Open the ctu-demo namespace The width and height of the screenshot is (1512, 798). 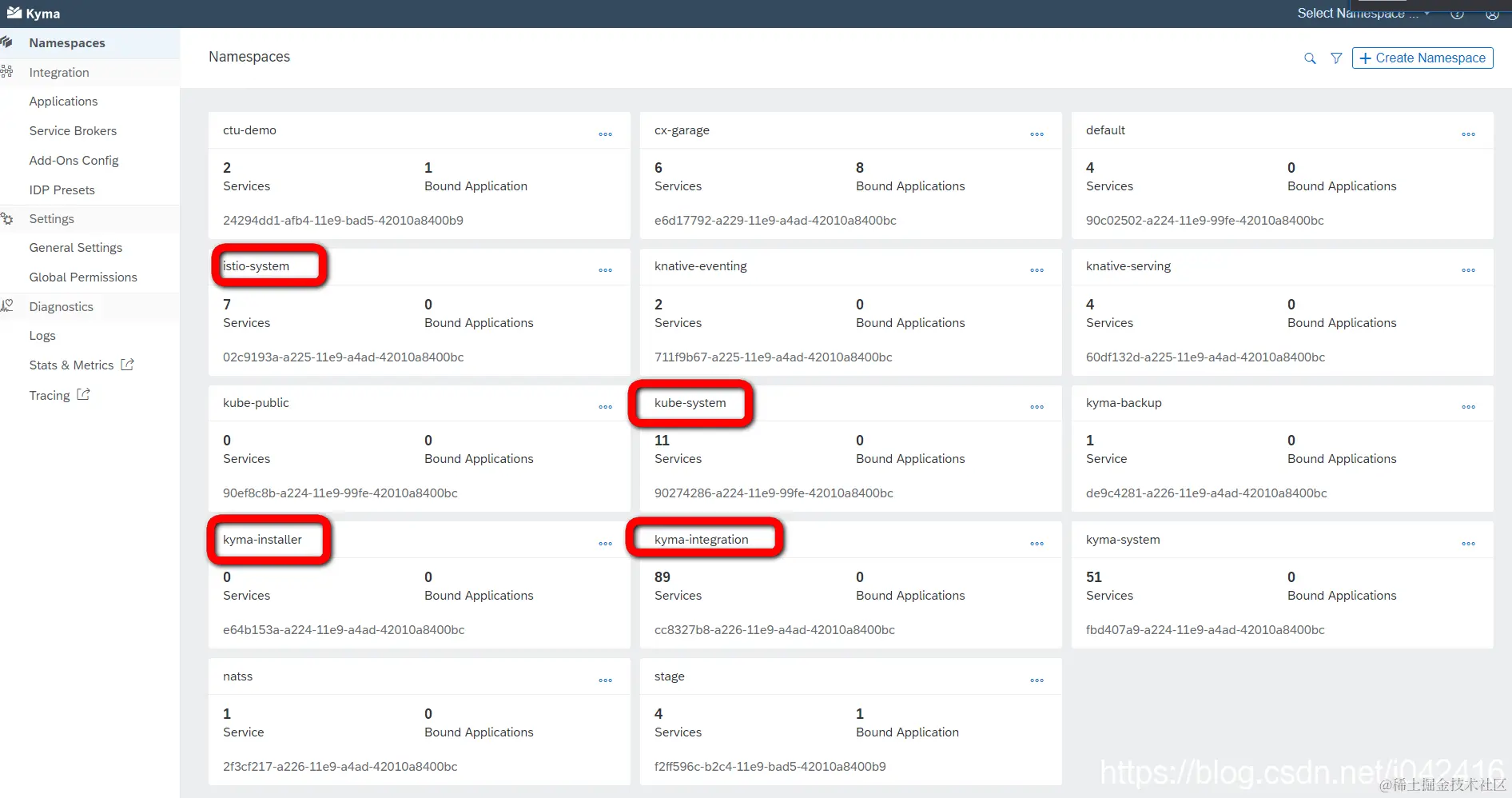point(249,130)
